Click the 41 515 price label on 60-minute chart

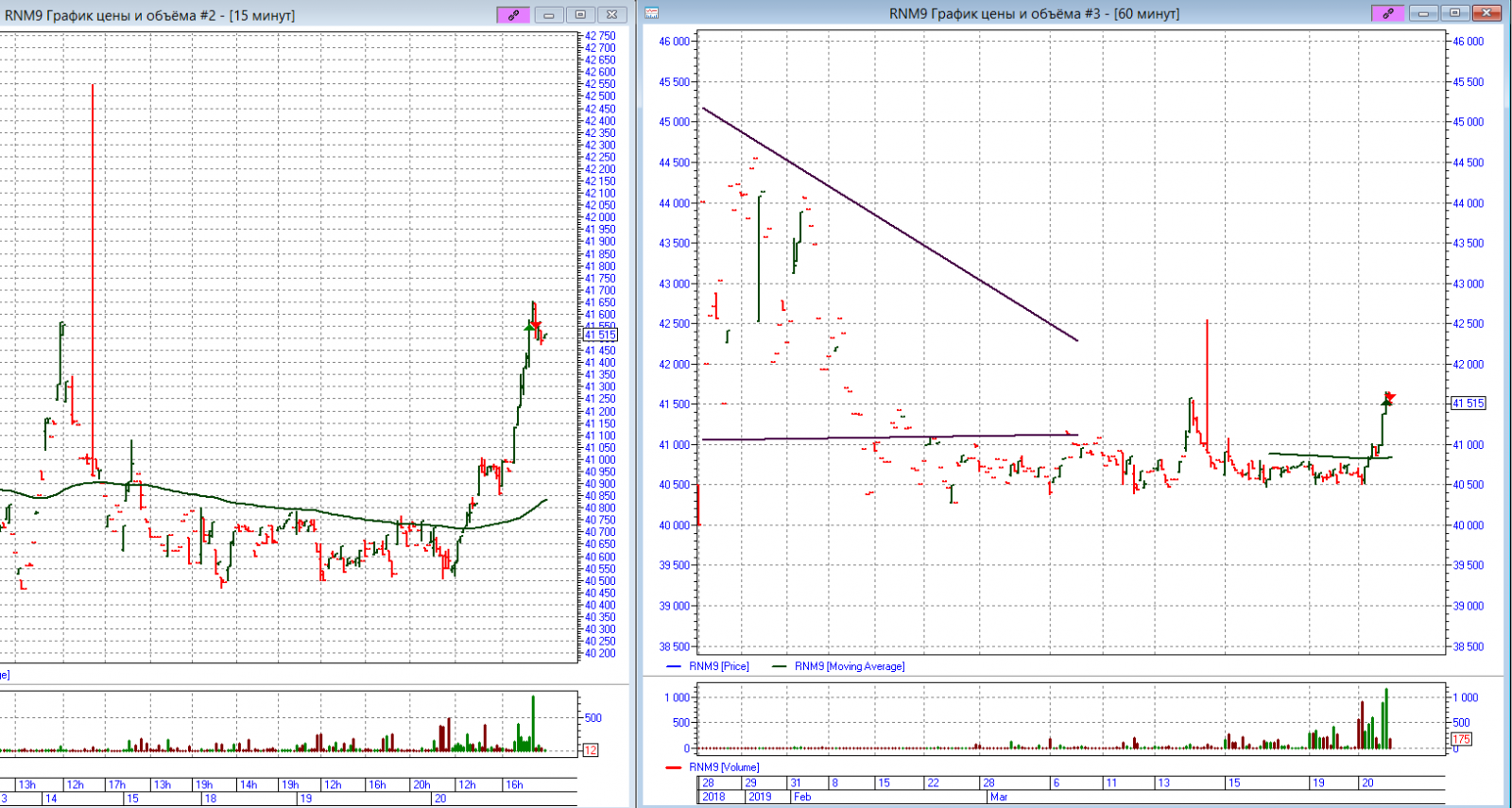pos(1468,404)
